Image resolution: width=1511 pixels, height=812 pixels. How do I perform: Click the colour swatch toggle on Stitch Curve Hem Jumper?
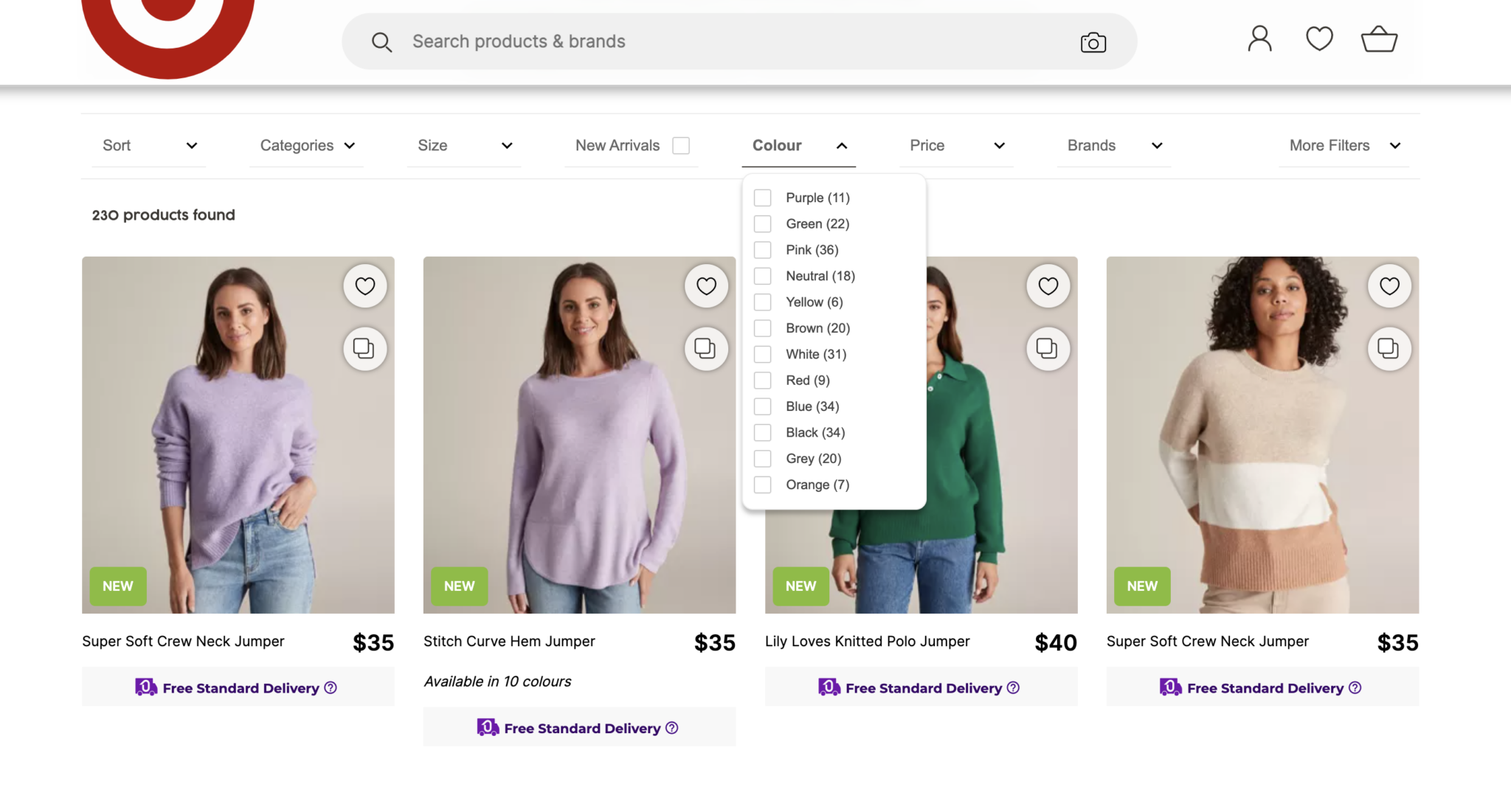(x=706, y=349)
